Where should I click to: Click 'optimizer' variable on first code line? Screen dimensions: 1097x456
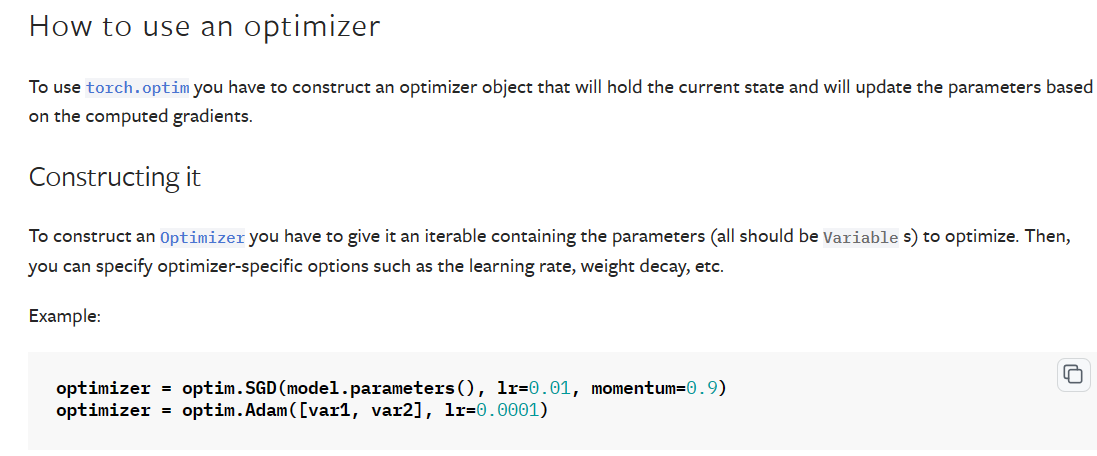[x=103, y=388]
